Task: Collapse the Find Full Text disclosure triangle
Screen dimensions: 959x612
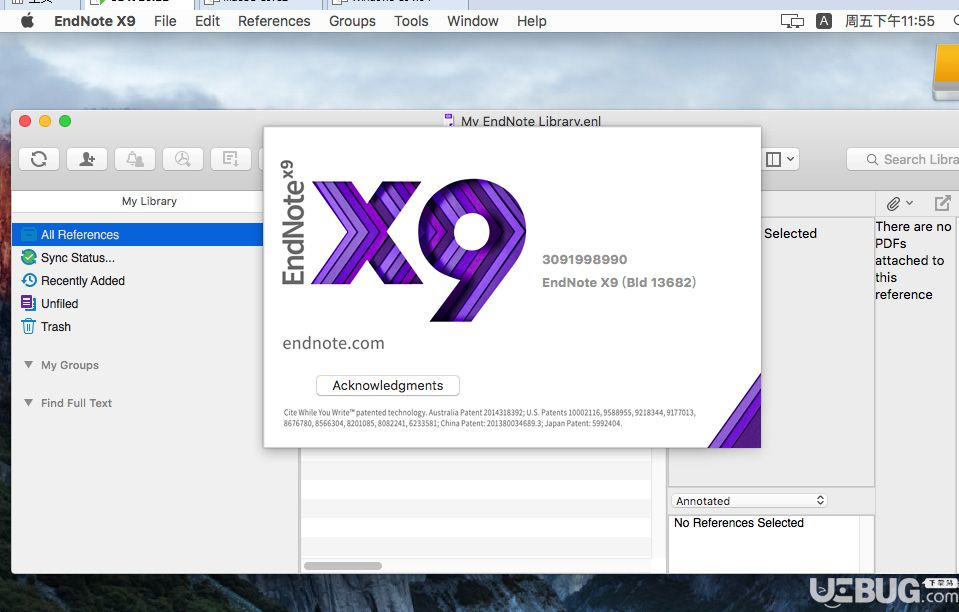Action: click(28, 402)
